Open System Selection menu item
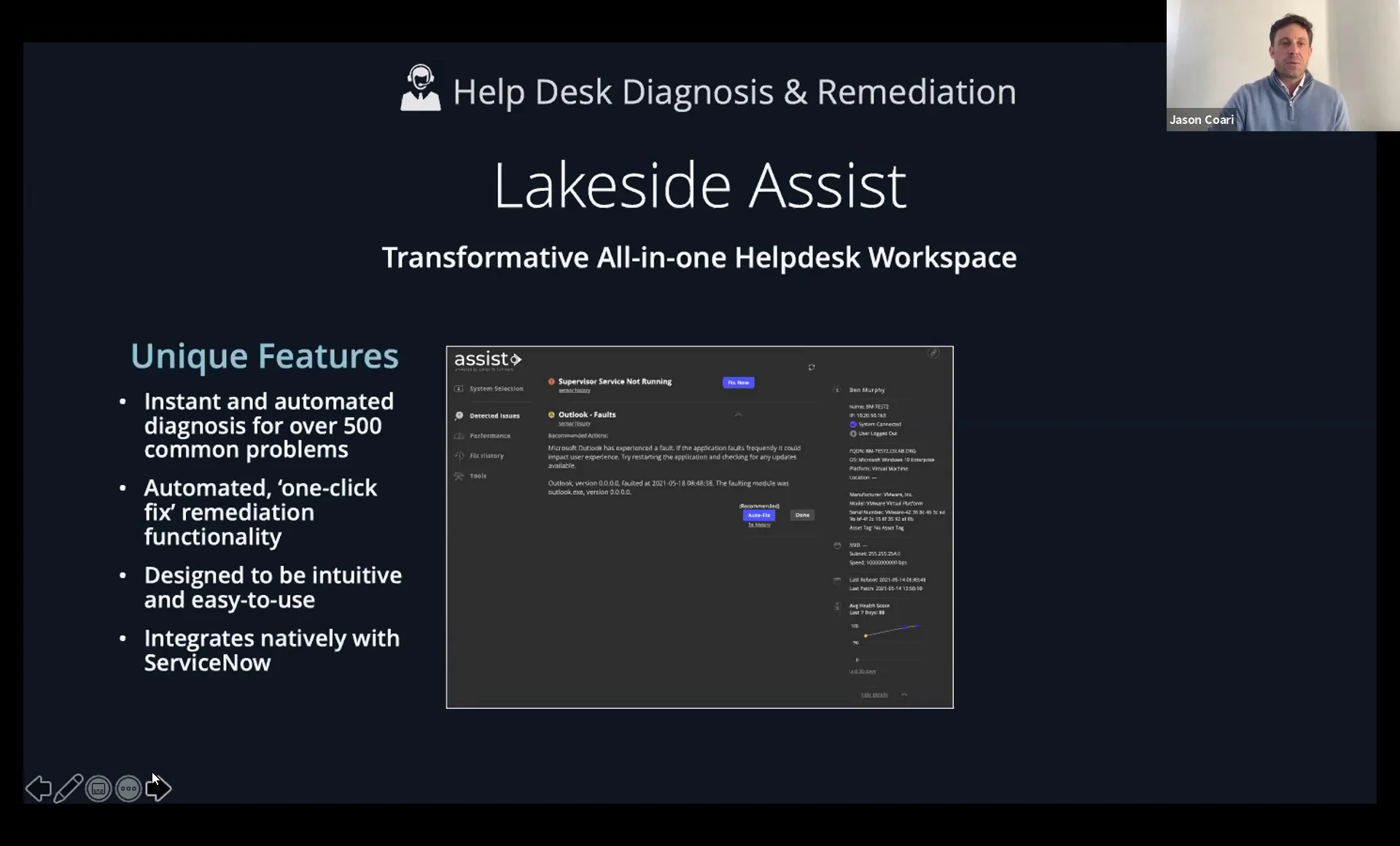The height and width of the screenshot is (846, 1400). [496, 389]
